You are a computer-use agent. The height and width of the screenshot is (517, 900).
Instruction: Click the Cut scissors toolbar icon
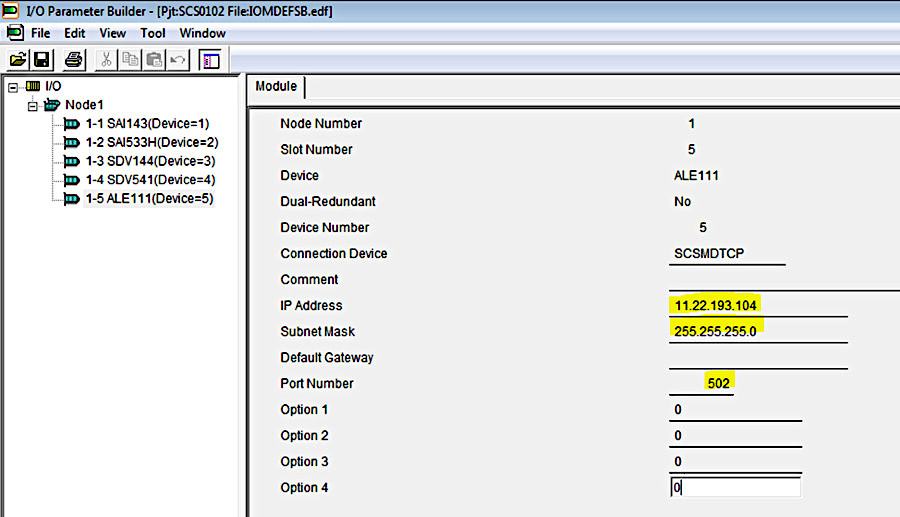(x=106, y=59)
